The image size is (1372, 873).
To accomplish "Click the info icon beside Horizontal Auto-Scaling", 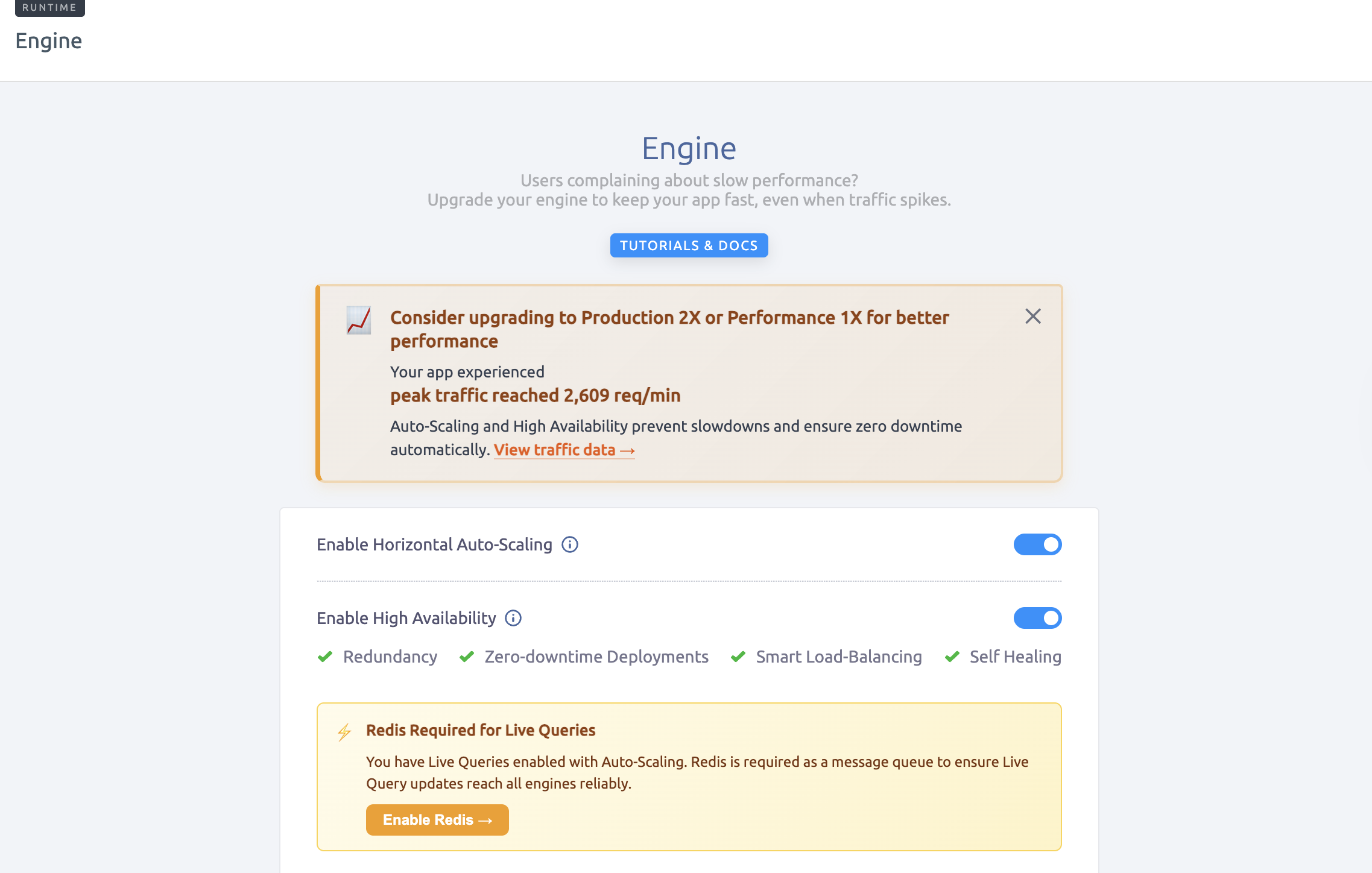I will point(570,545).
